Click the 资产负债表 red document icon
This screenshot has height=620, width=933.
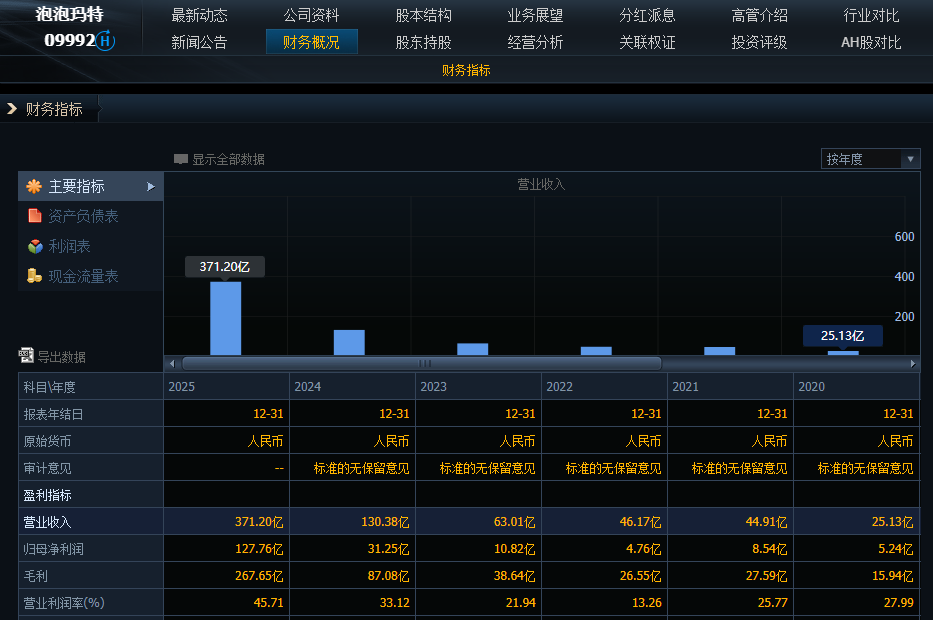34,216
